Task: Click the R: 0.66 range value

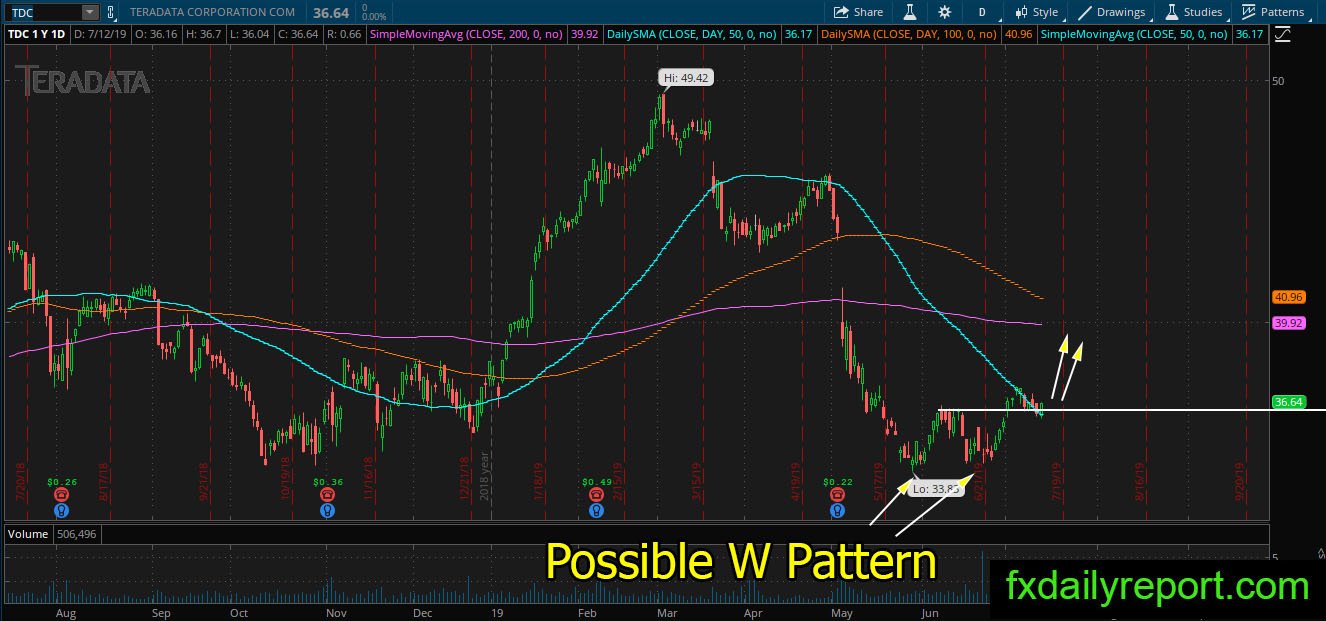Action: click(346, 34)
